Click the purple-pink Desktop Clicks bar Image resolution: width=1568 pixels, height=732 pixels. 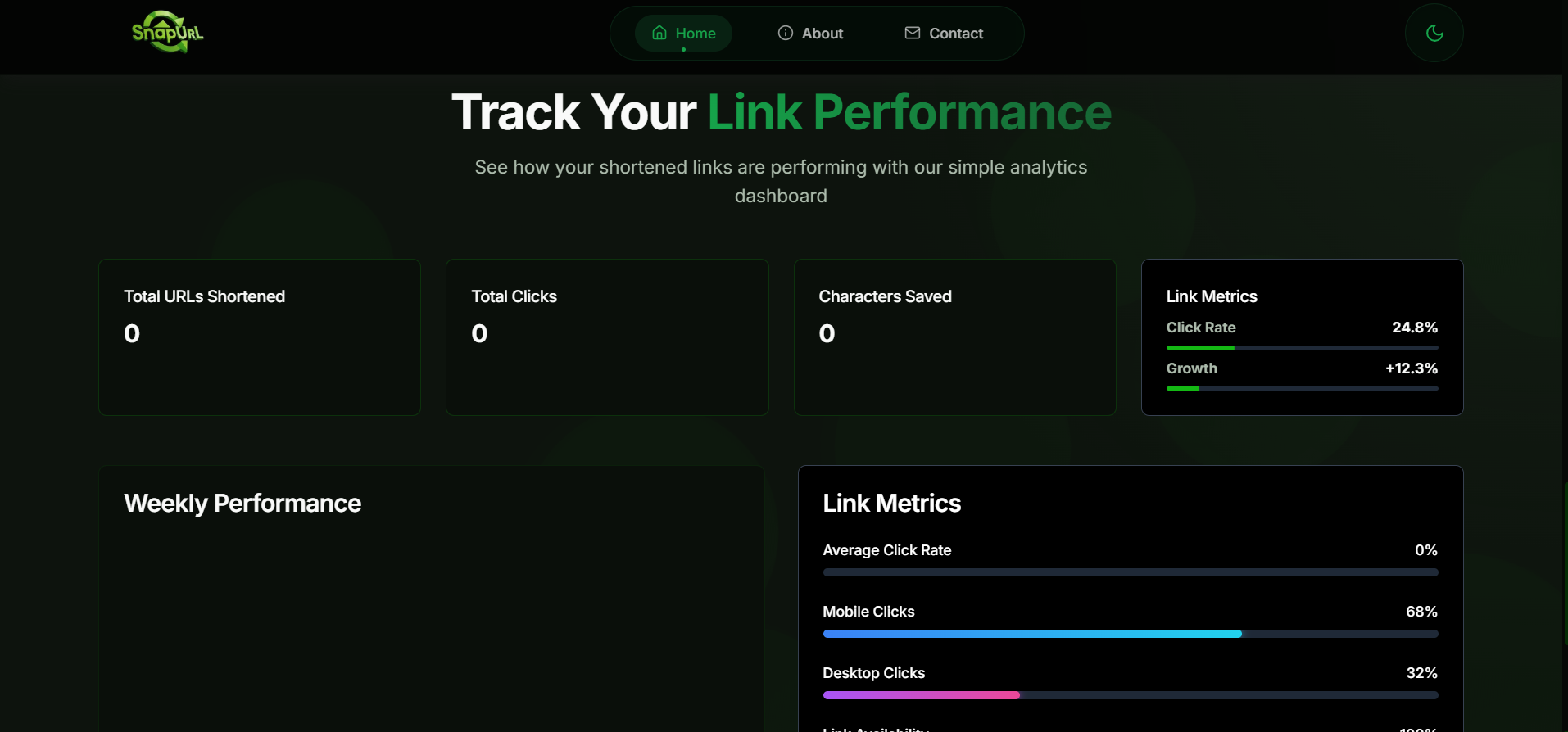[x=921, y=695]
